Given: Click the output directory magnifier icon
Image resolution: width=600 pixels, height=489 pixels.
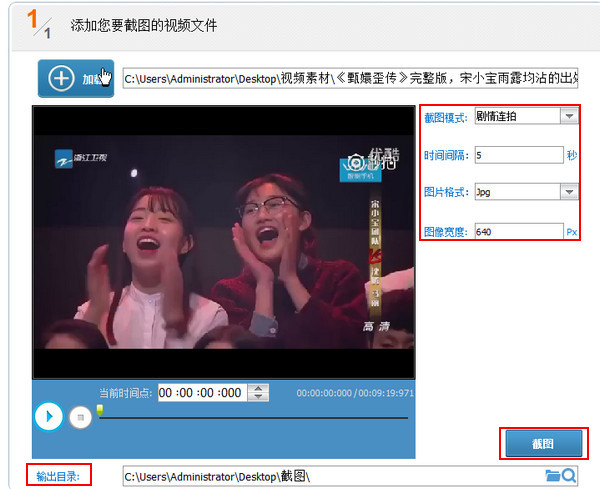Looking at the screenshot, I should [569, 476].
